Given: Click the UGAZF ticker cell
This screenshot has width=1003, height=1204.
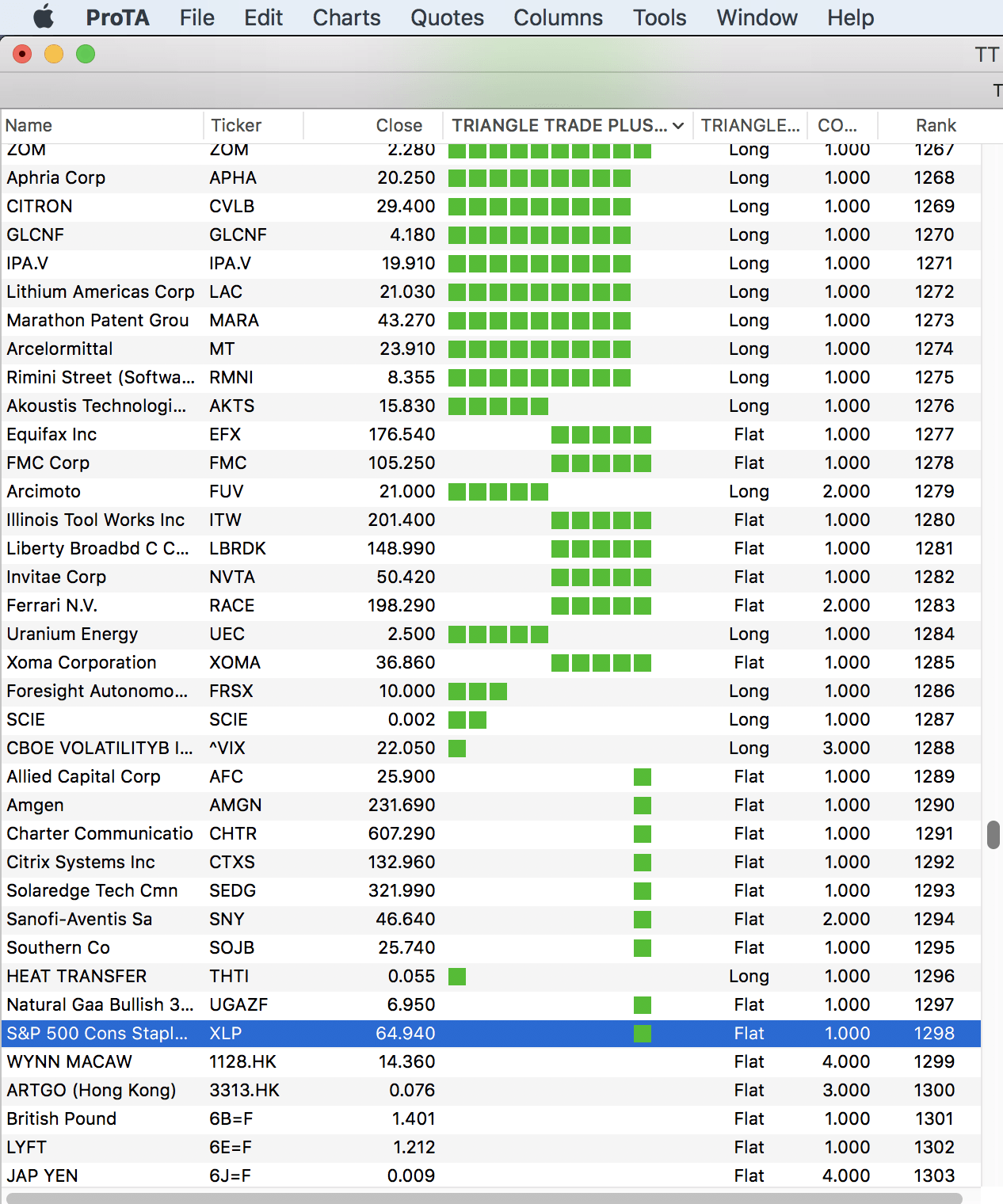Looking at the screenshot, I should [x=238, y=1004].
